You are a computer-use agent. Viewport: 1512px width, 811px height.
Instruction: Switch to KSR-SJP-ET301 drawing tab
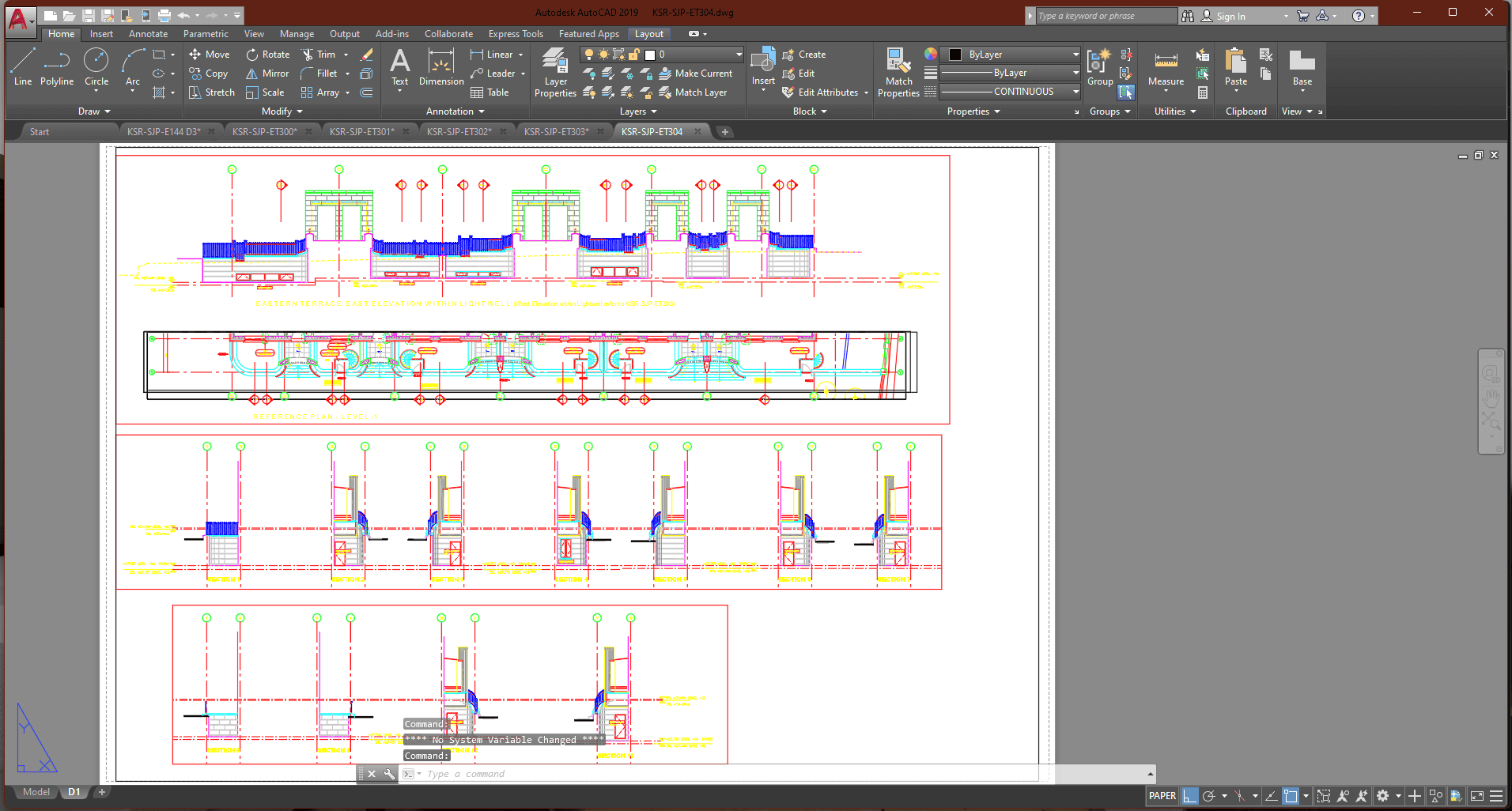tap(361, 132)
